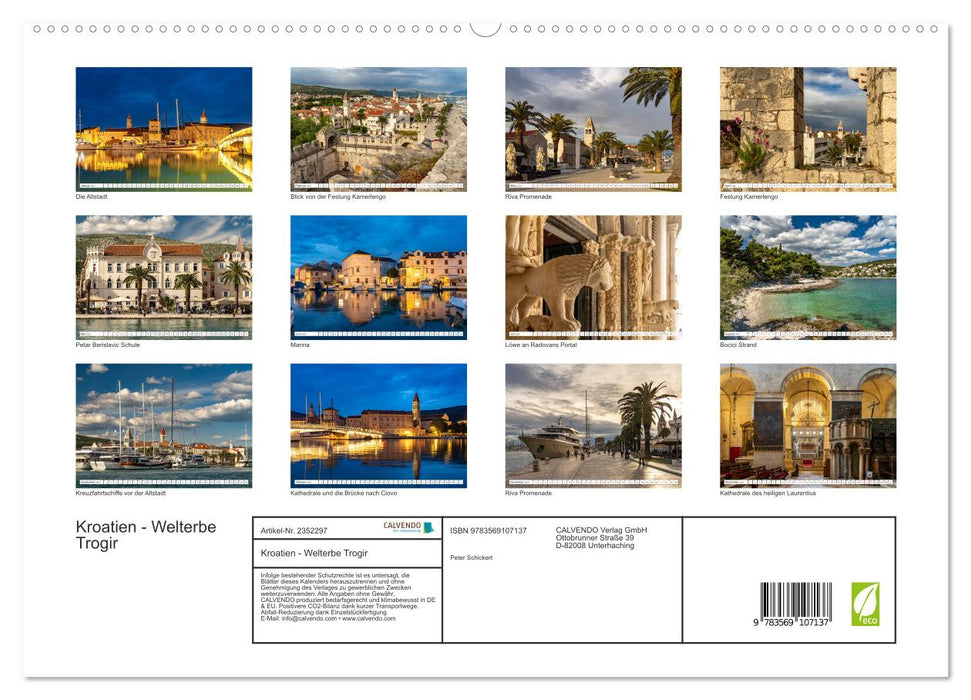Viewport: 971px width, 700px height.
Task: Click the 'Festung Kamerlengo' caption text
Action: click(749, 196)
